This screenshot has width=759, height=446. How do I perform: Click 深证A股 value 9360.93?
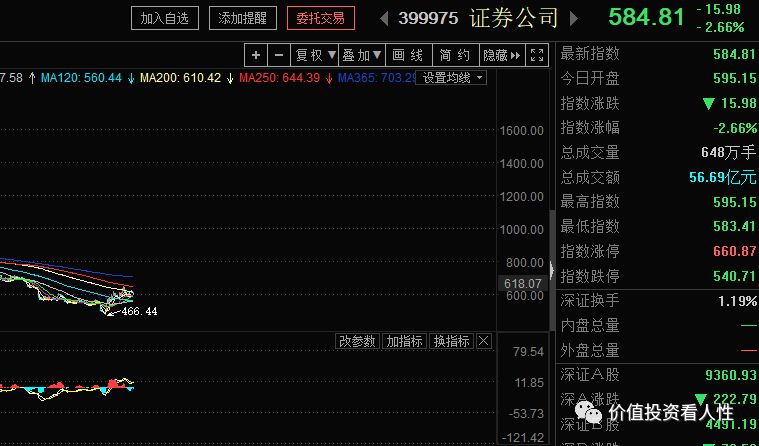coord(731,375)
